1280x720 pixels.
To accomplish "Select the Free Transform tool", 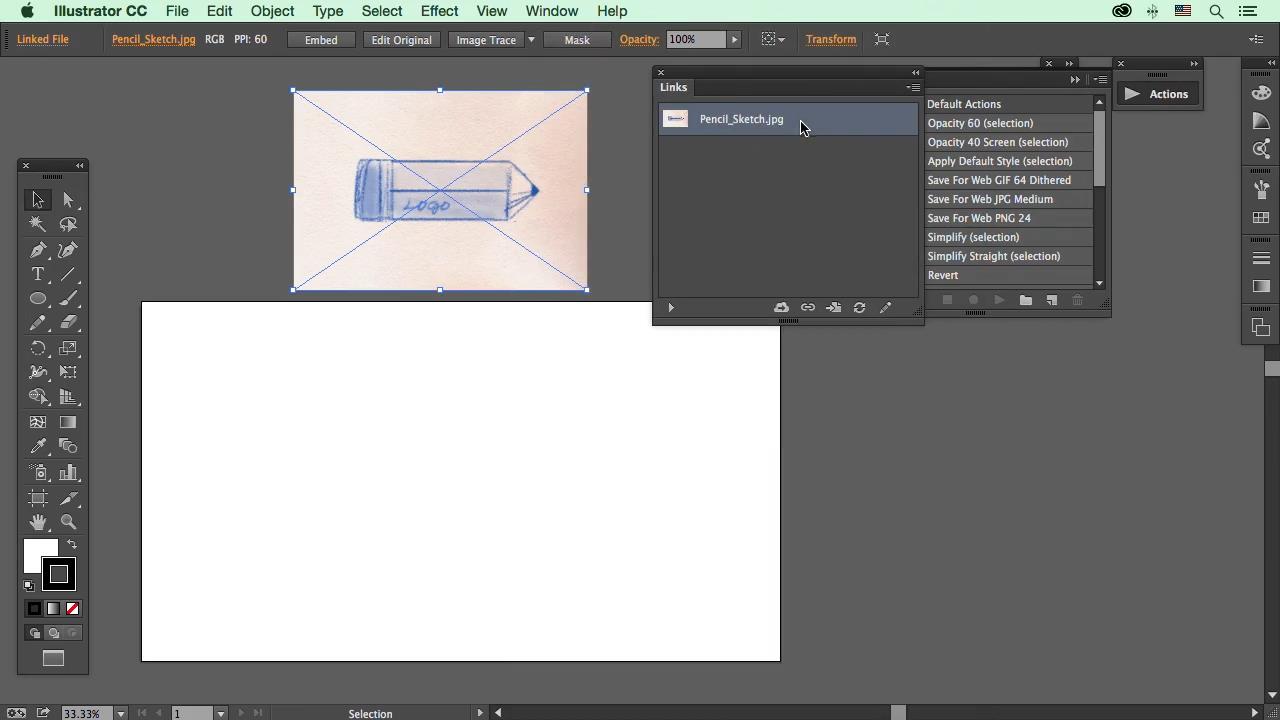I will point(68,372).
